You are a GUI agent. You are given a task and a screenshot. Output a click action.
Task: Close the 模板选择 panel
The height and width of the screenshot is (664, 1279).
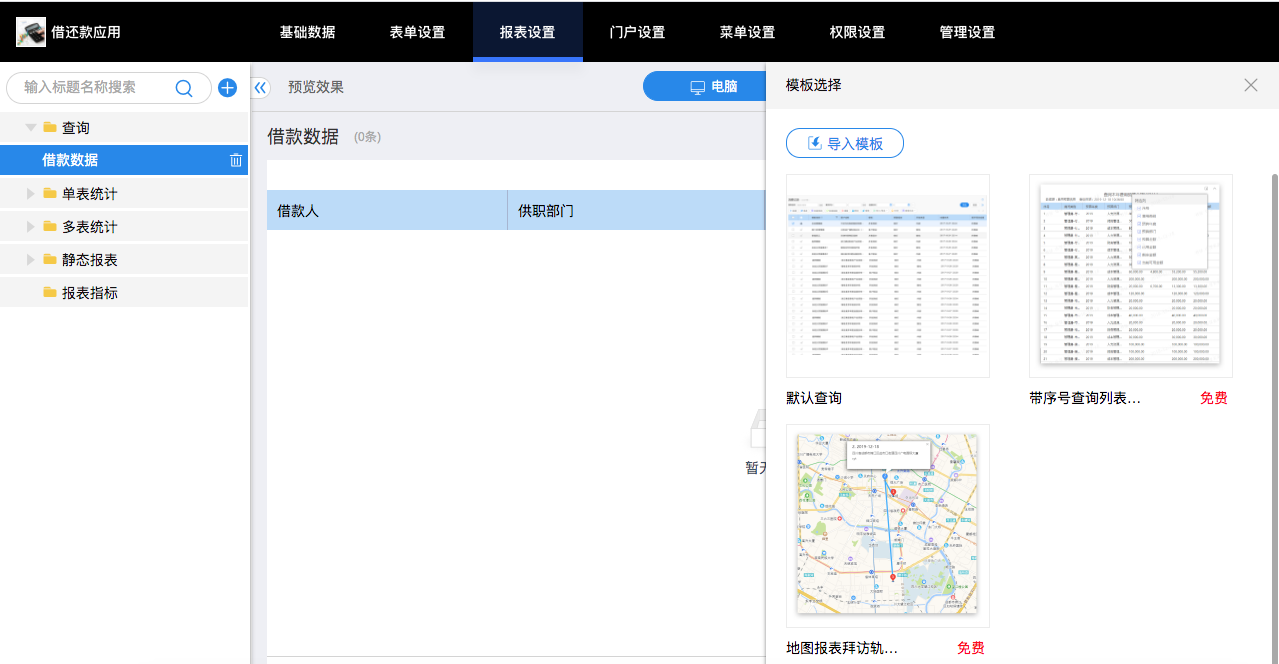coord(1251,85)
